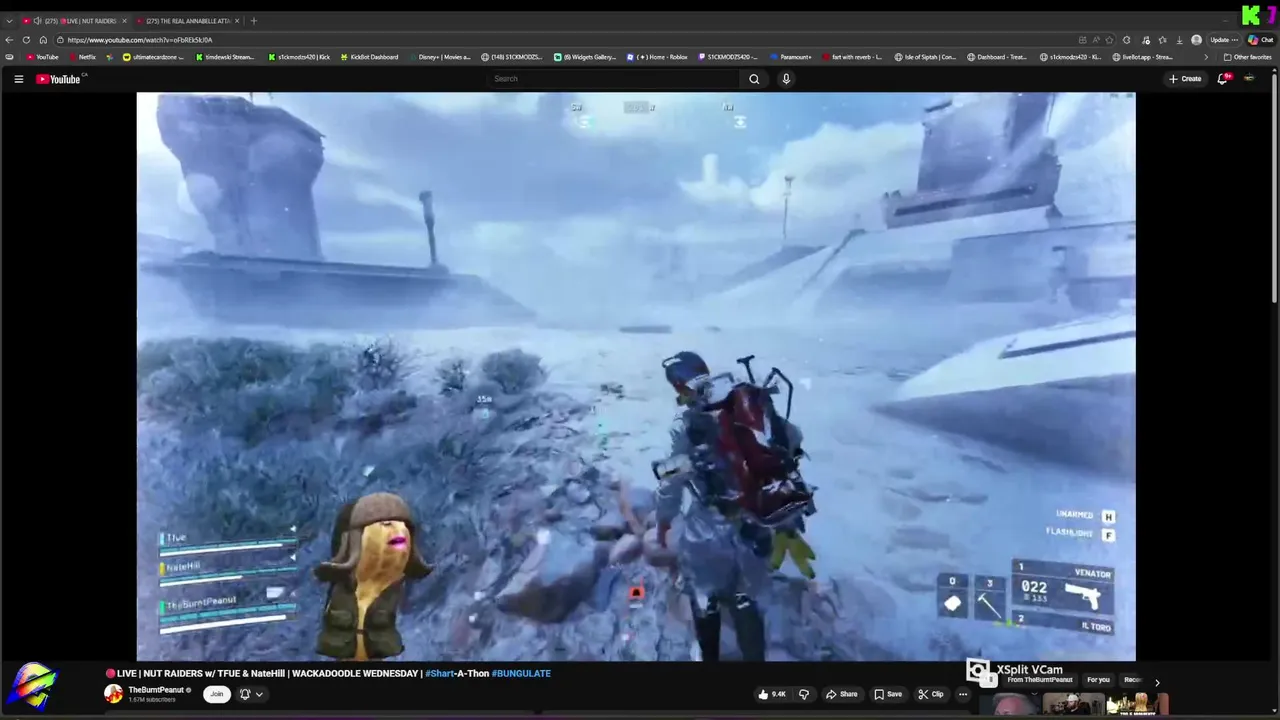Viewport: 1280px width, 720px height.
Task: Click the site info lock icon
Action: pyautogui.click(x=61, y=40)
